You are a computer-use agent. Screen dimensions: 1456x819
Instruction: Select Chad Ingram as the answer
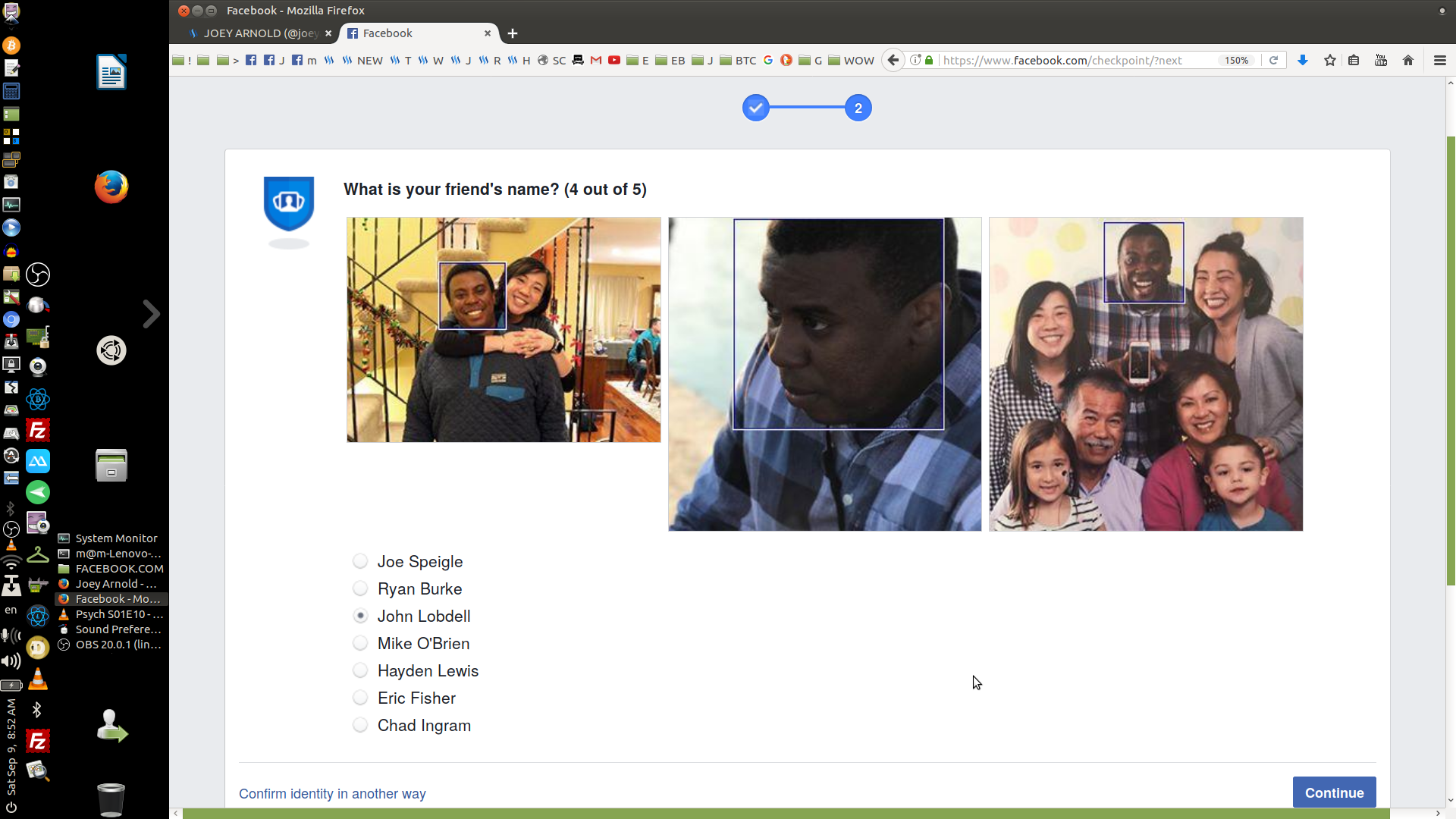tap(360, 725)
